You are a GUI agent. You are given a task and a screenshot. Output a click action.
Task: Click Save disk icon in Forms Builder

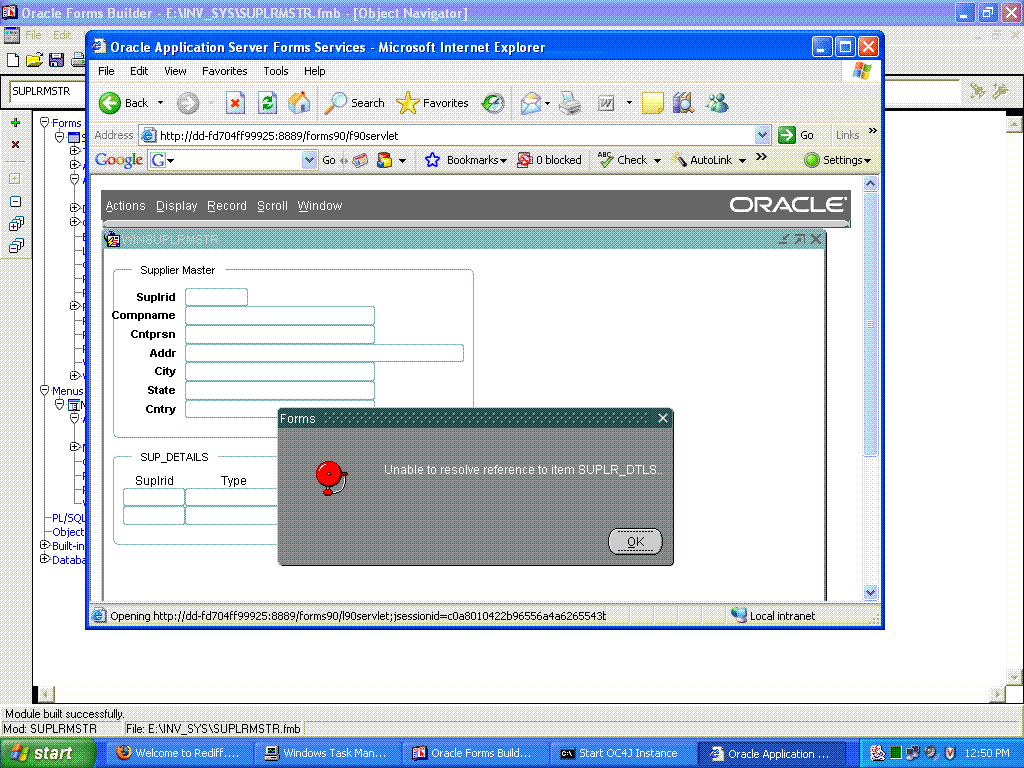[x=56, y=60]
